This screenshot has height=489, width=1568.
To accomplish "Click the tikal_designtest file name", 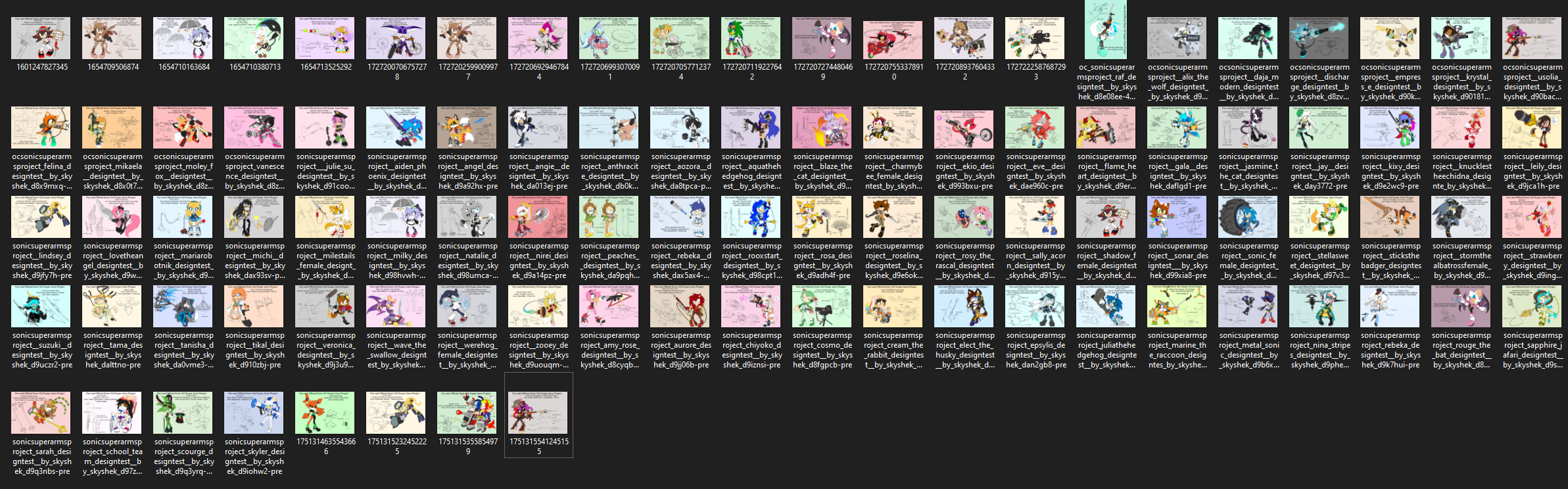I will click(x=255, y=350).
